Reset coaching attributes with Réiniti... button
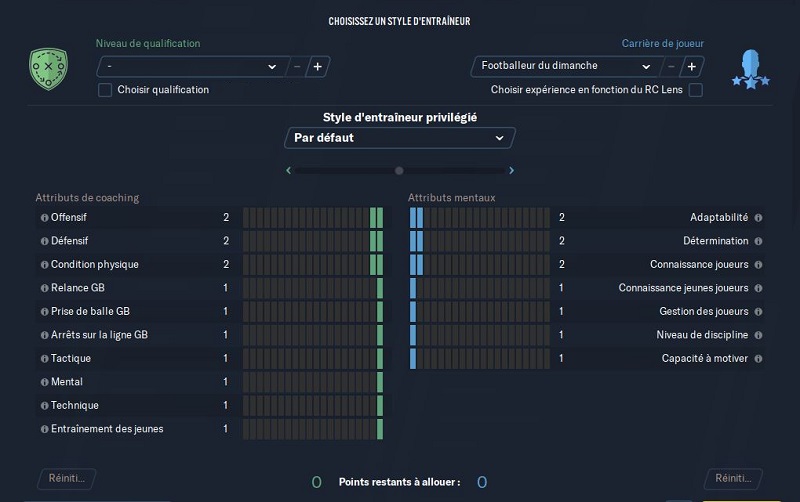This screenshot has height=502, width=800. [67, 479]
